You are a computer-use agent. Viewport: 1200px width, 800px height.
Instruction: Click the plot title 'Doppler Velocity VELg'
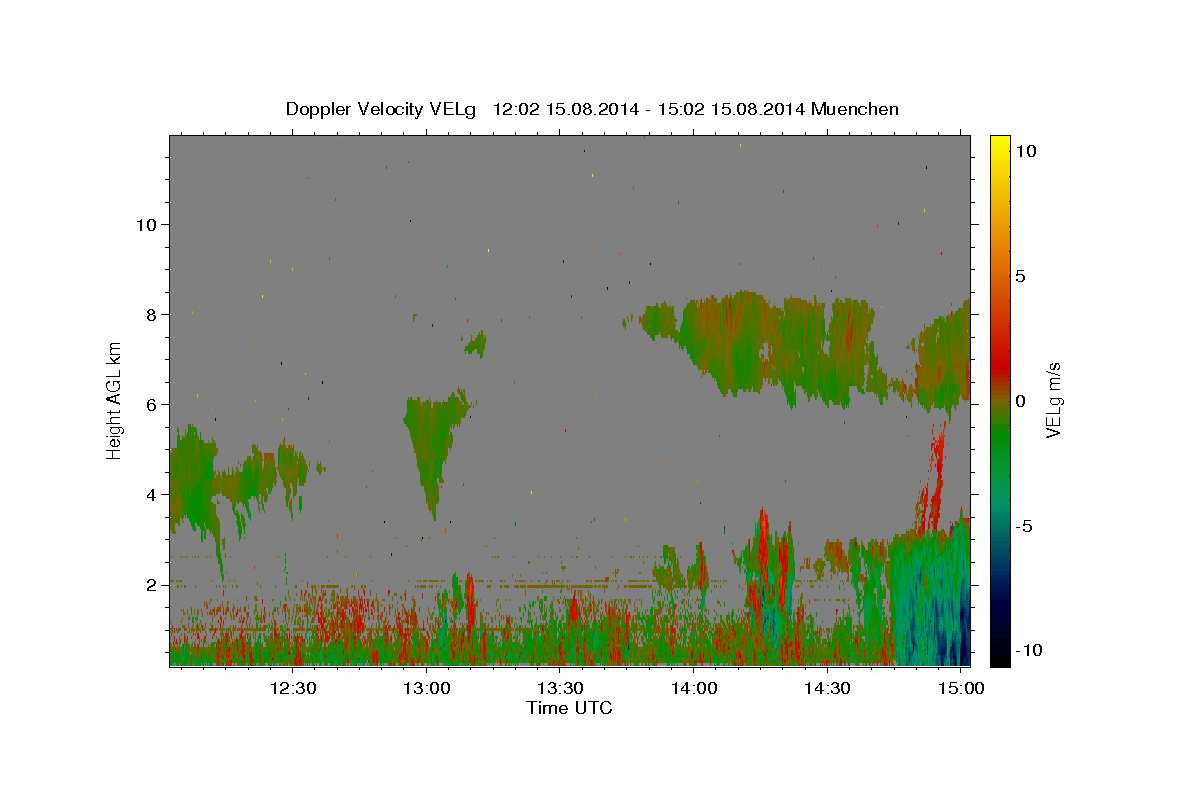click(381, 109)
